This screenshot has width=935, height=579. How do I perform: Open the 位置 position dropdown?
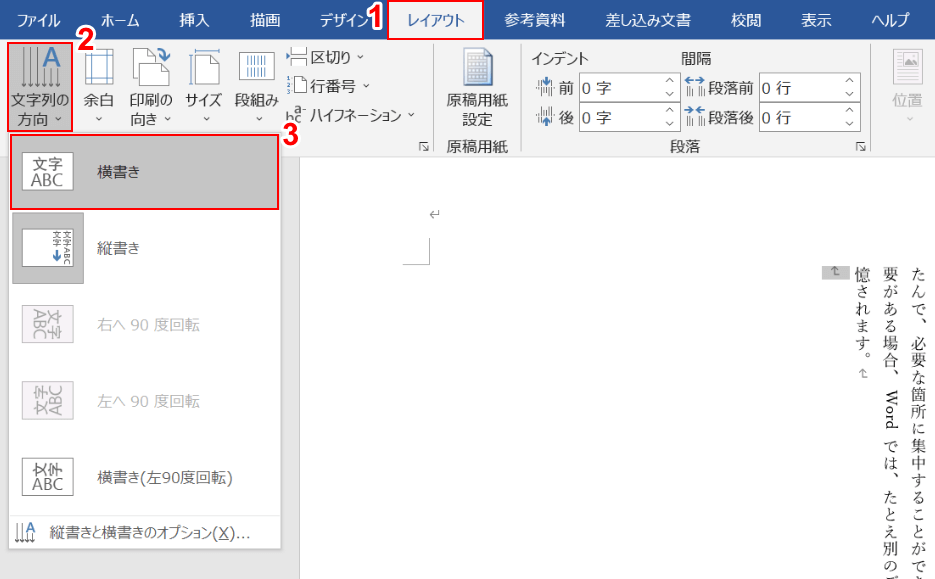[908, 87]
